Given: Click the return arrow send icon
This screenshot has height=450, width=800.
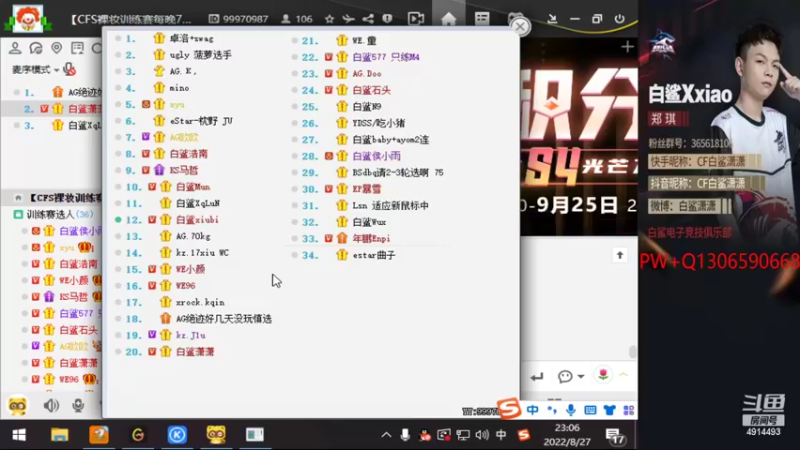Looking at the screenshot, I should click(536, 377).
